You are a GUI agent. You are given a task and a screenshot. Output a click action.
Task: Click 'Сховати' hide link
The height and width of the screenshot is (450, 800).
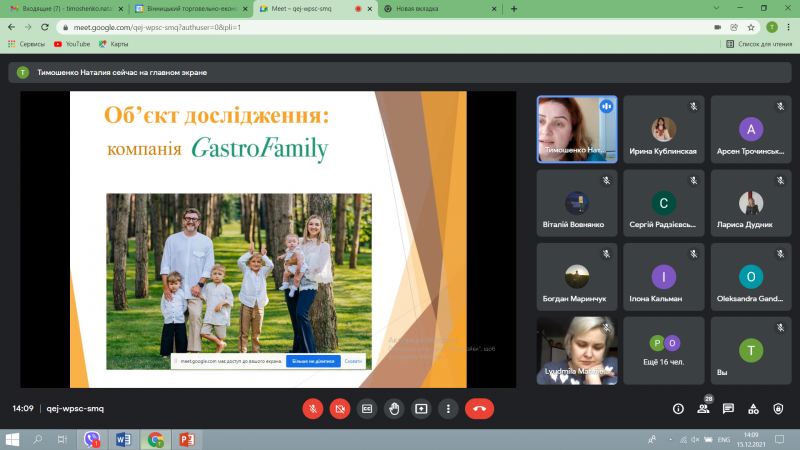(353, 361)
